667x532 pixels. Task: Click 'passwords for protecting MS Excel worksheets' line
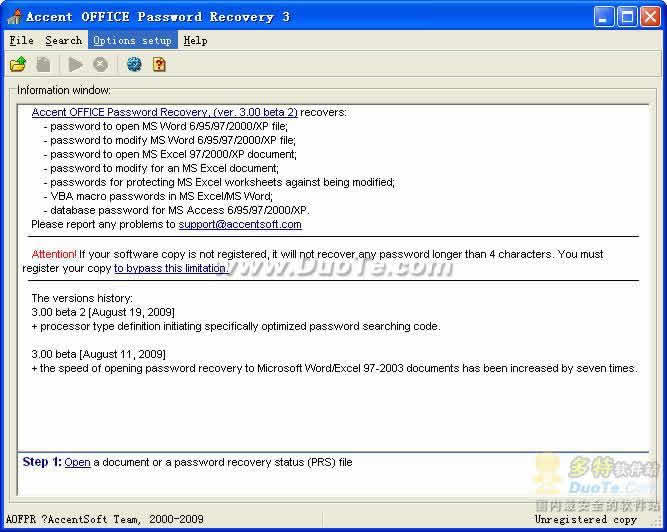[x=219, y=182]
